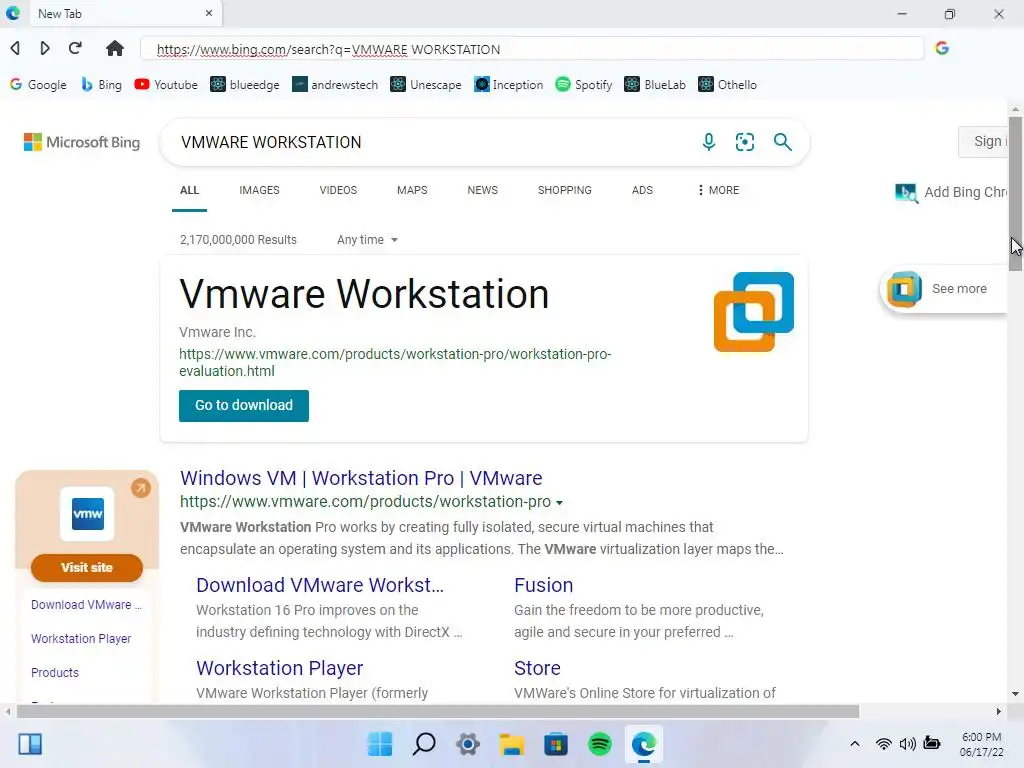Open the MORE search categories menu
This screenshot has height=768, width=1024.
click(718, 190)
